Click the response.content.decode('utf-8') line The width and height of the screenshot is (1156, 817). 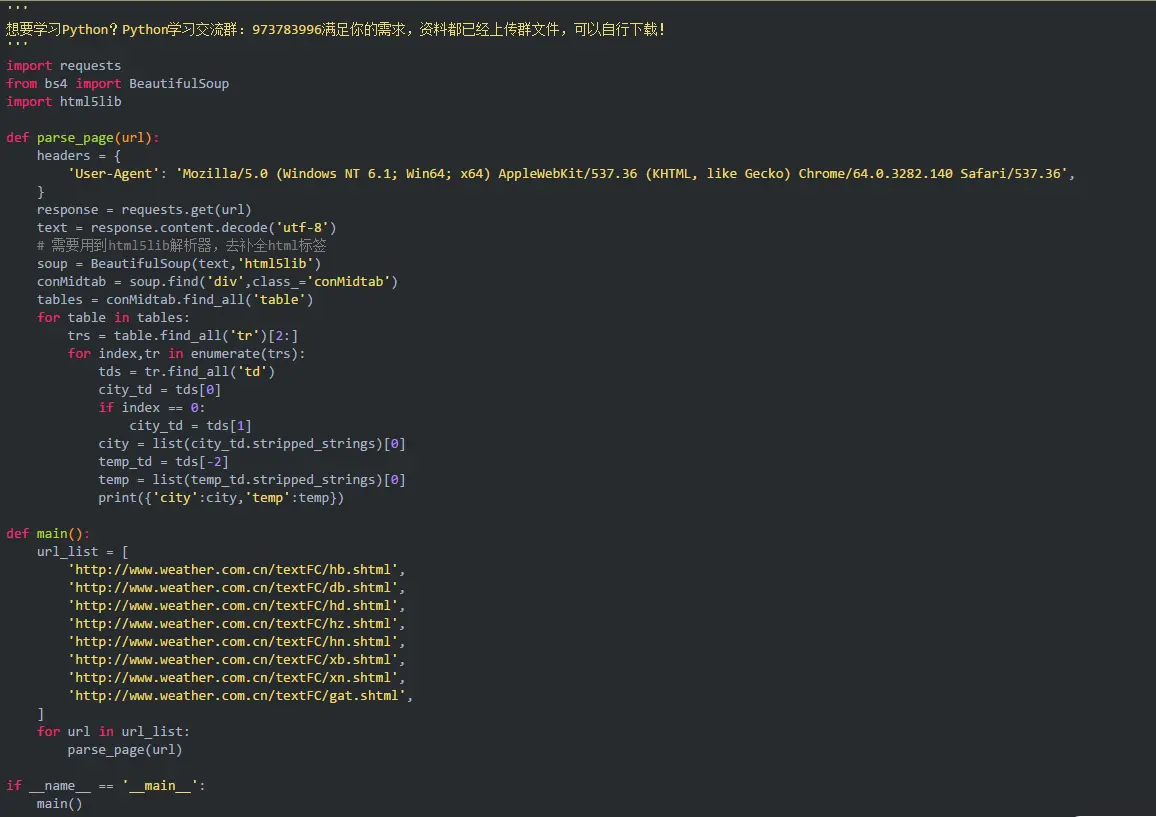coord(187,227)
